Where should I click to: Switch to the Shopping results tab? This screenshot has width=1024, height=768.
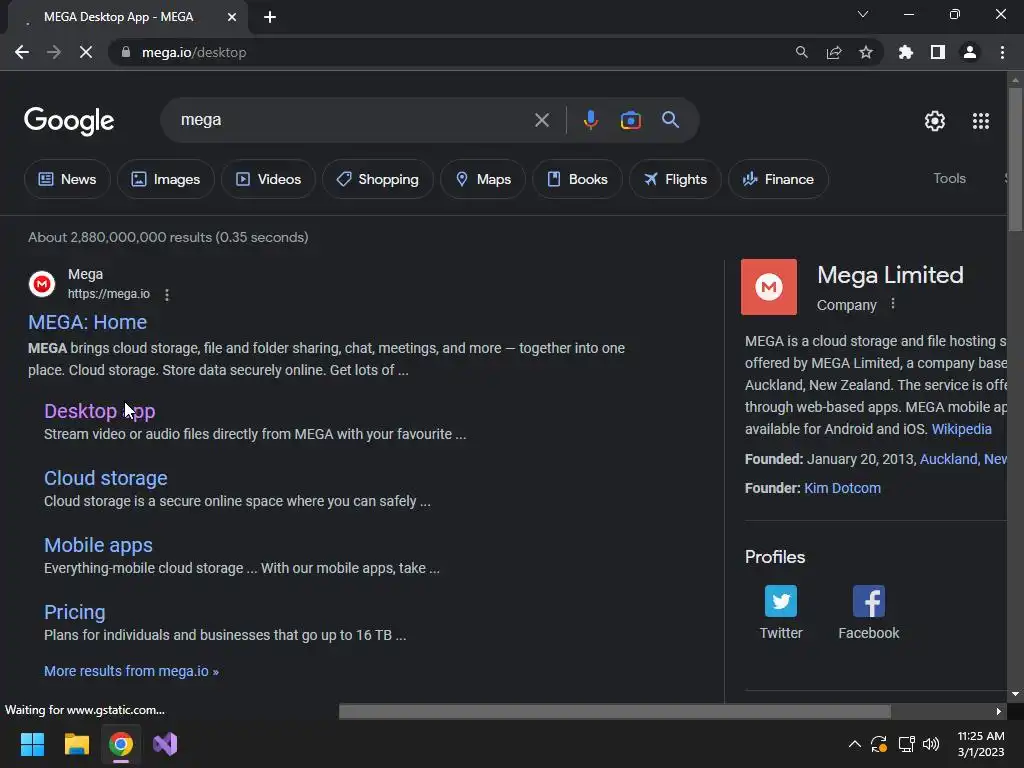point(377,179)
